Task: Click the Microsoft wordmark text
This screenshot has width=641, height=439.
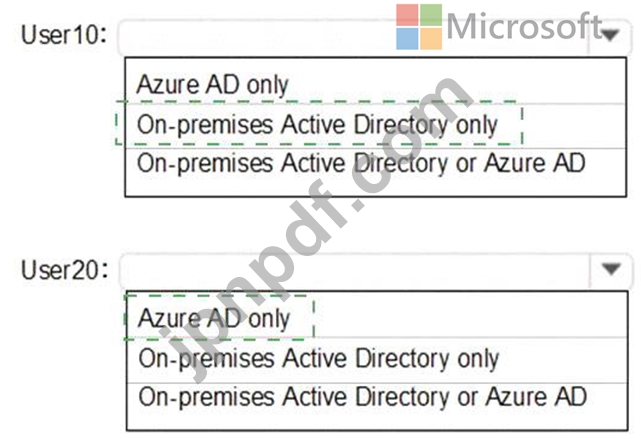Action: [524, 26]
